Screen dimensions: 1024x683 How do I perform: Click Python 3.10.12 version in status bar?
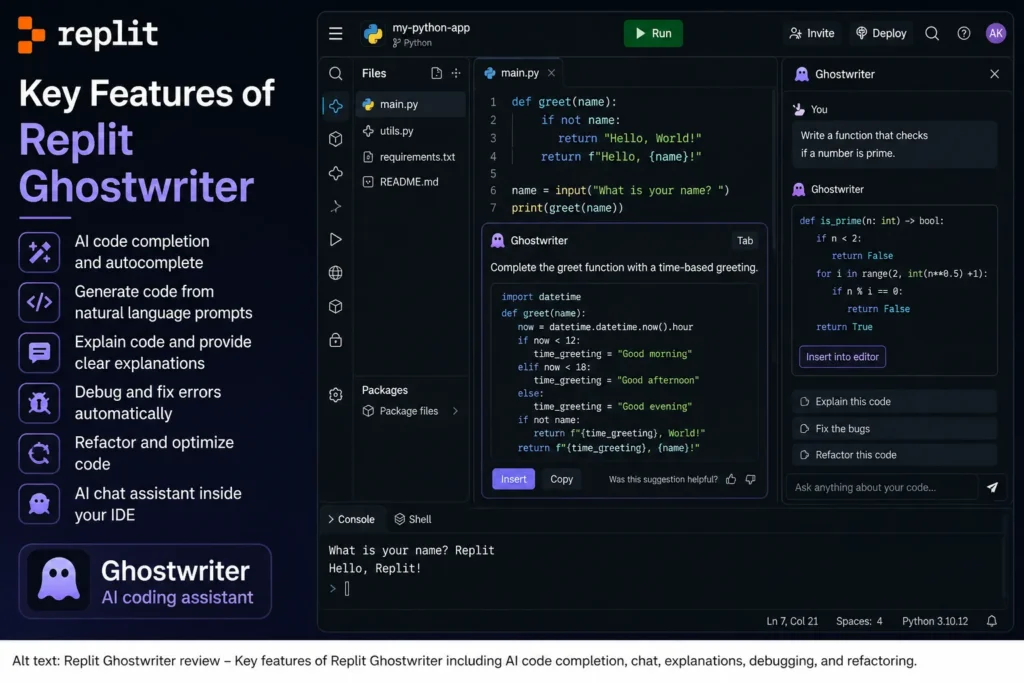tap(935, 621)
